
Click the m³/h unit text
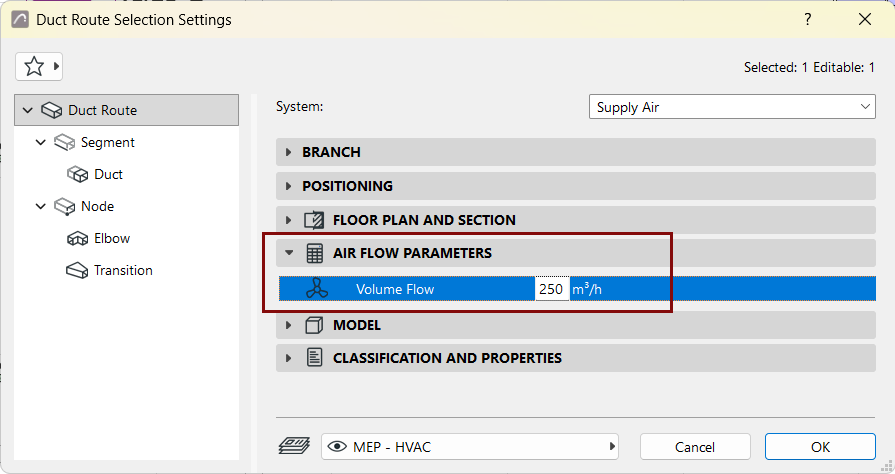tap(587, 289)
